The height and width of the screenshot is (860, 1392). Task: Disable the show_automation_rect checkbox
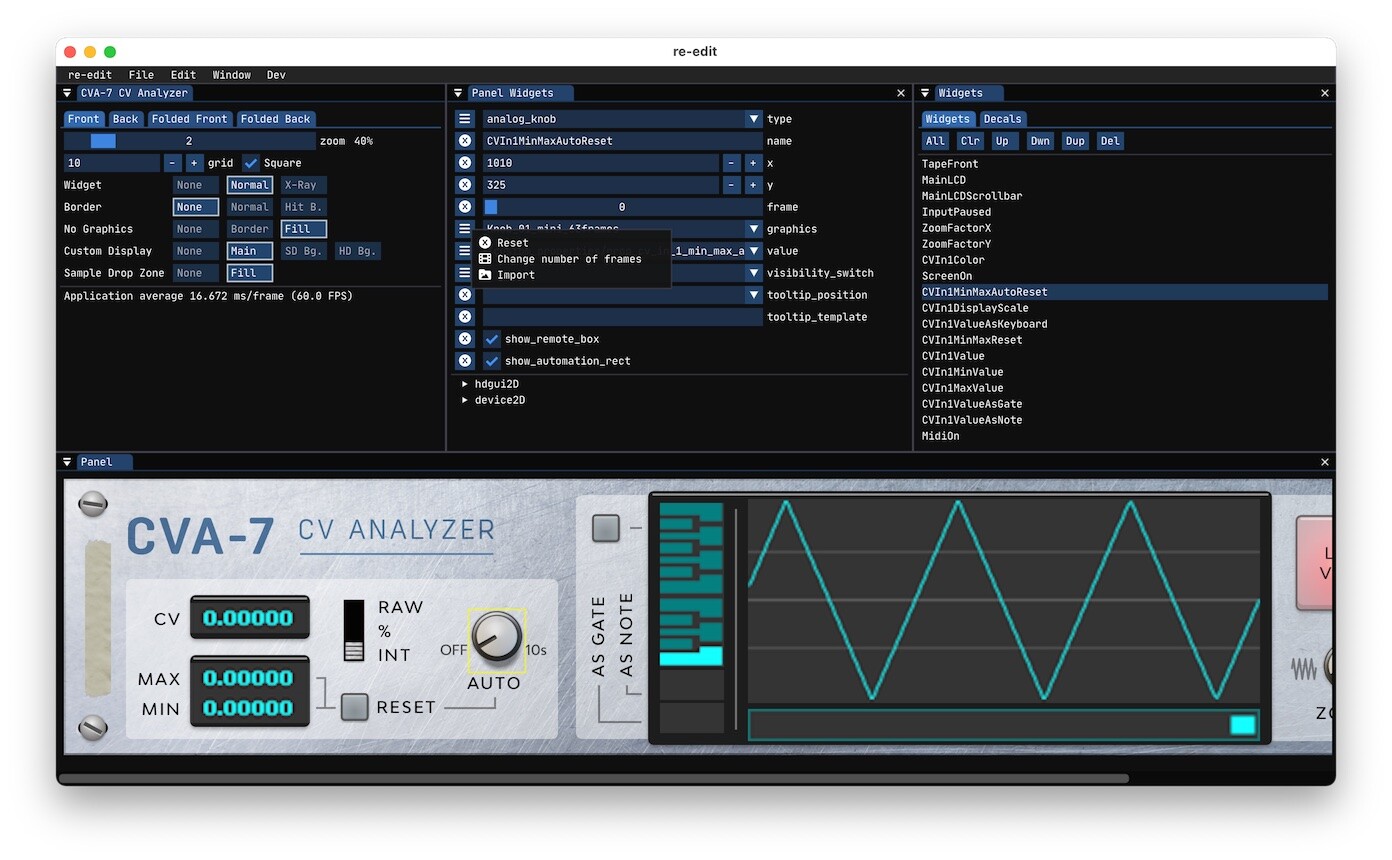(x=492, y=361)
